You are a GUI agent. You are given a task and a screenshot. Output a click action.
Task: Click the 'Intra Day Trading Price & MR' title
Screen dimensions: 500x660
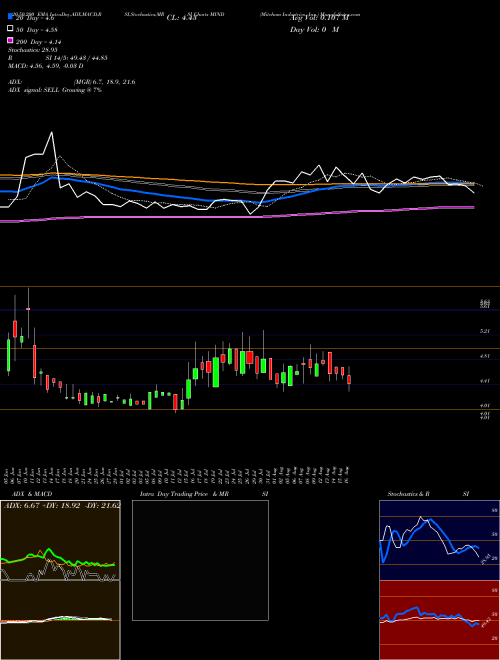pos(184,494)
